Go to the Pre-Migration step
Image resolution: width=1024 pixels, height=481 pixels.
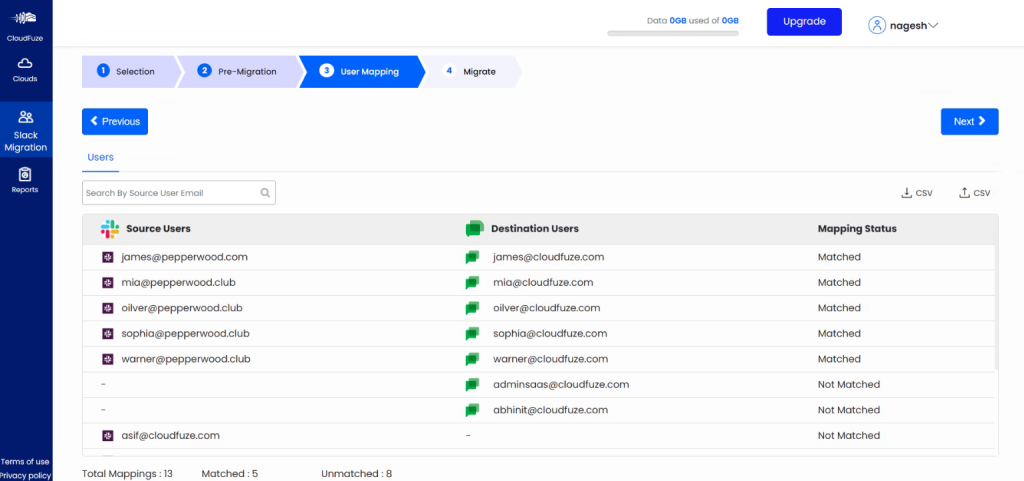(238, 72)
